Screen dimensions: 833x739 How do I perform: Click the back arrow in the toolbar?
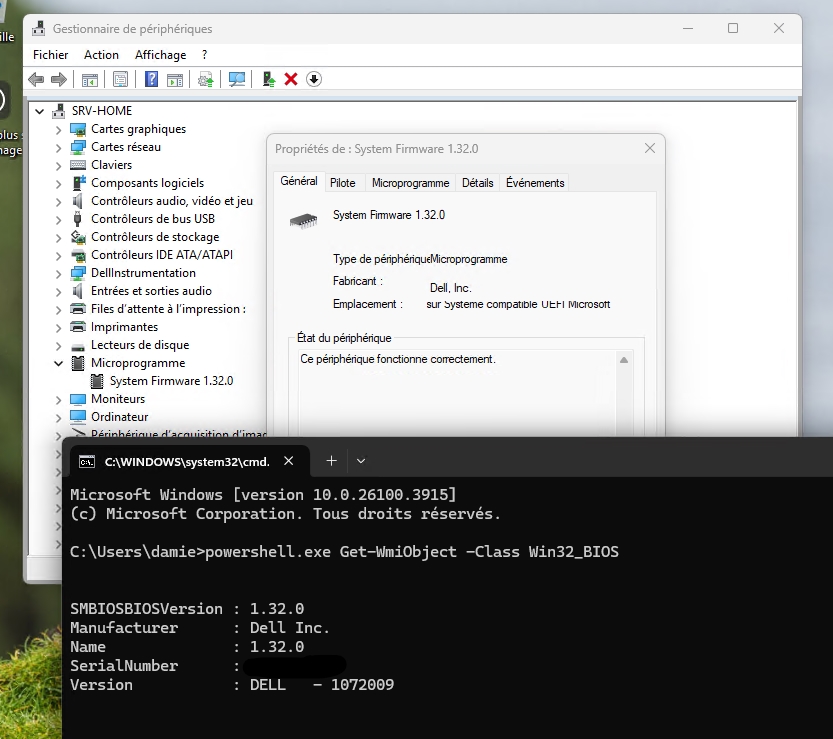[36, 79]
